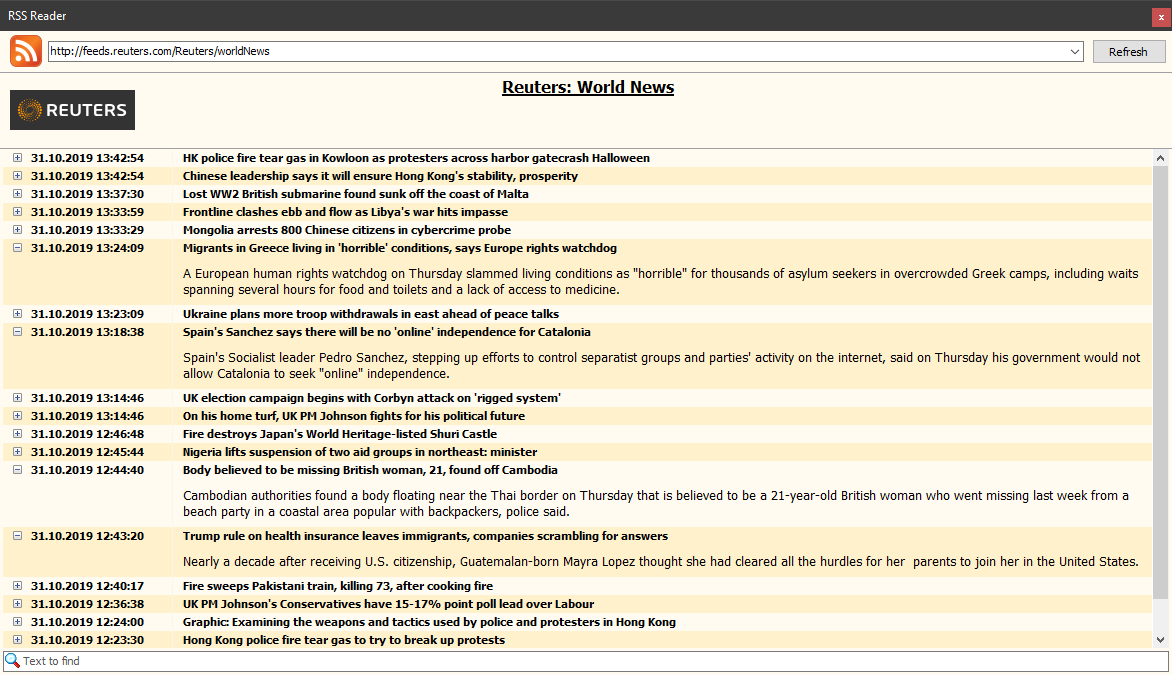The width and height of the screenshot is (1172, 675).
Task: Open the feed URL dropdown arrow
Action: [1074, 52]
